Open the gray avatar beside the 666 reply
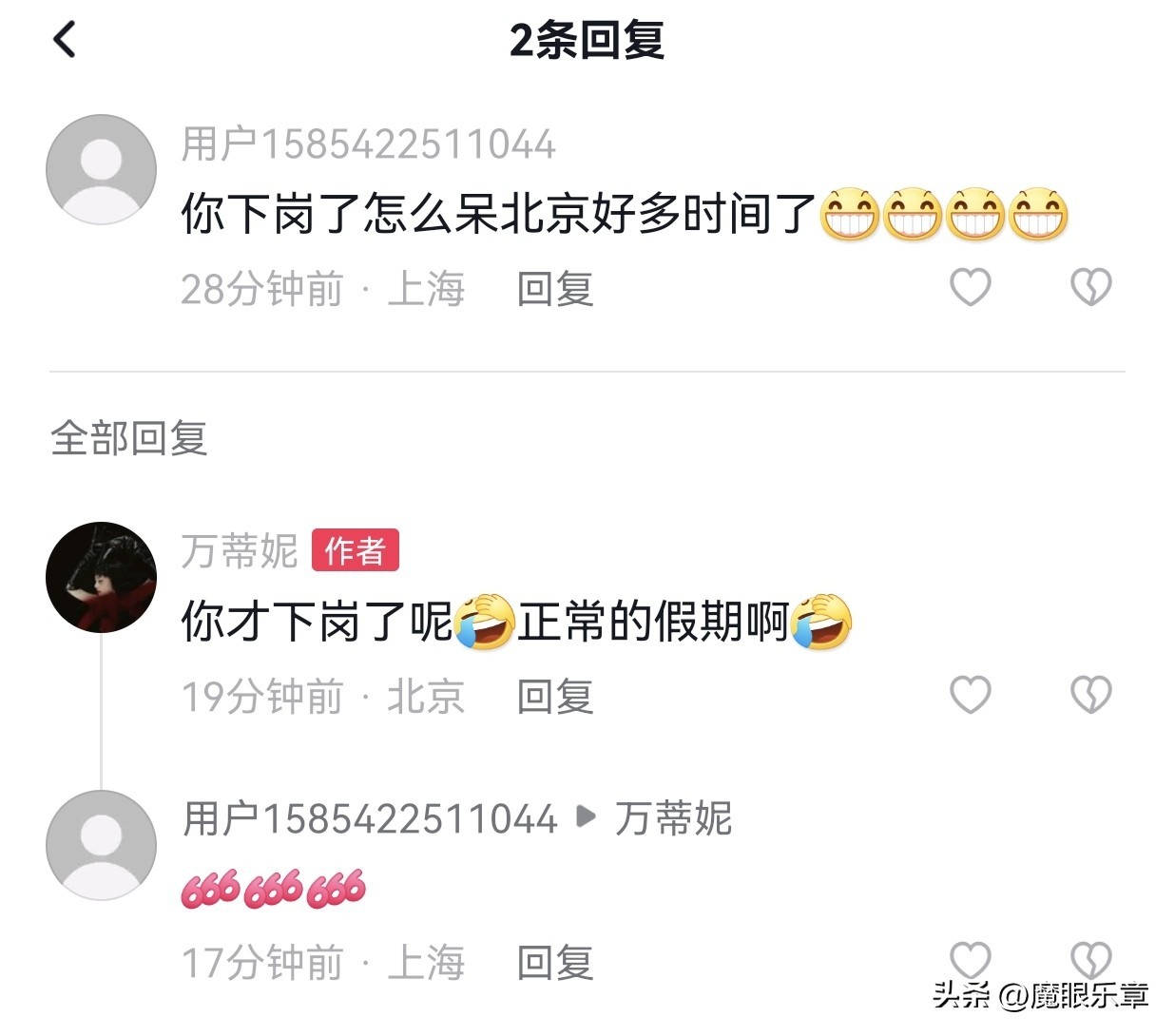This screenshot has height=1036, width=1175. (x=102, y=845)
